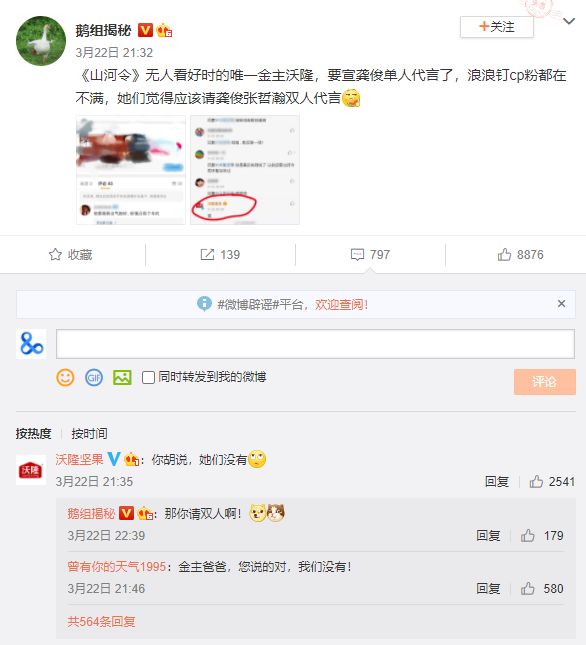586x645 pixels.
Task: Expand all 共564条回复 replies
Action: pos(101,621)
